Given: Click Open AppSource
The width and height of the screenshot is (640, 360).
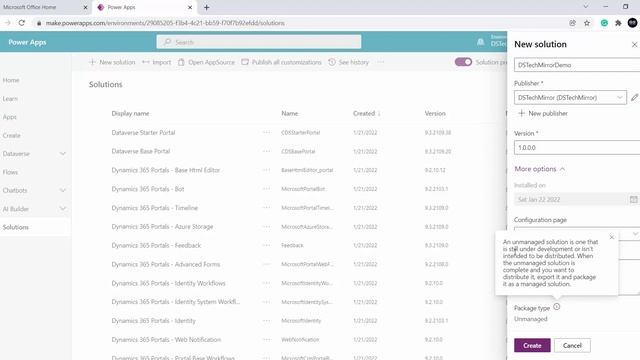Looking at the screenshot, I should 206,62.
